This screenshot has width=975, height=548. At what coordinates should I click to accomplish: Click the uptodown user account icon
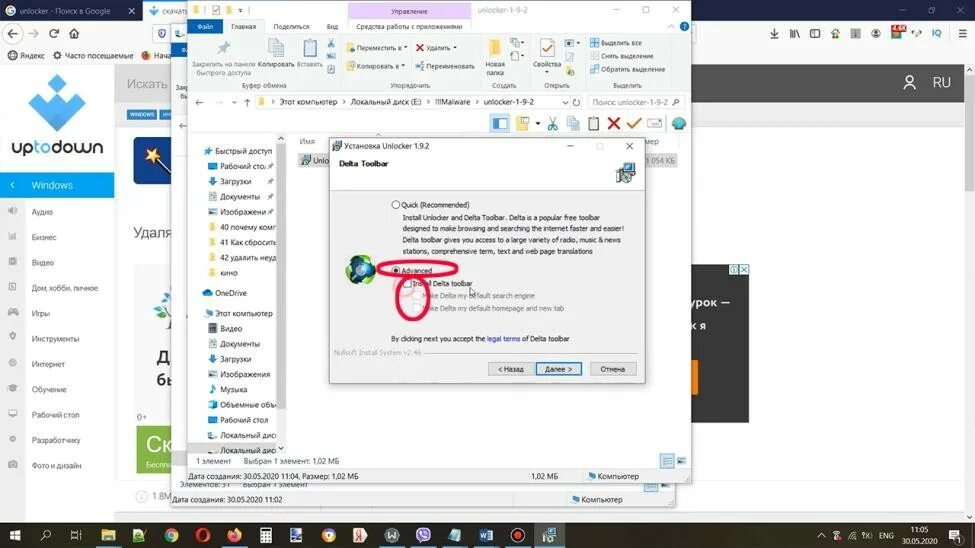tap(909, 83)
